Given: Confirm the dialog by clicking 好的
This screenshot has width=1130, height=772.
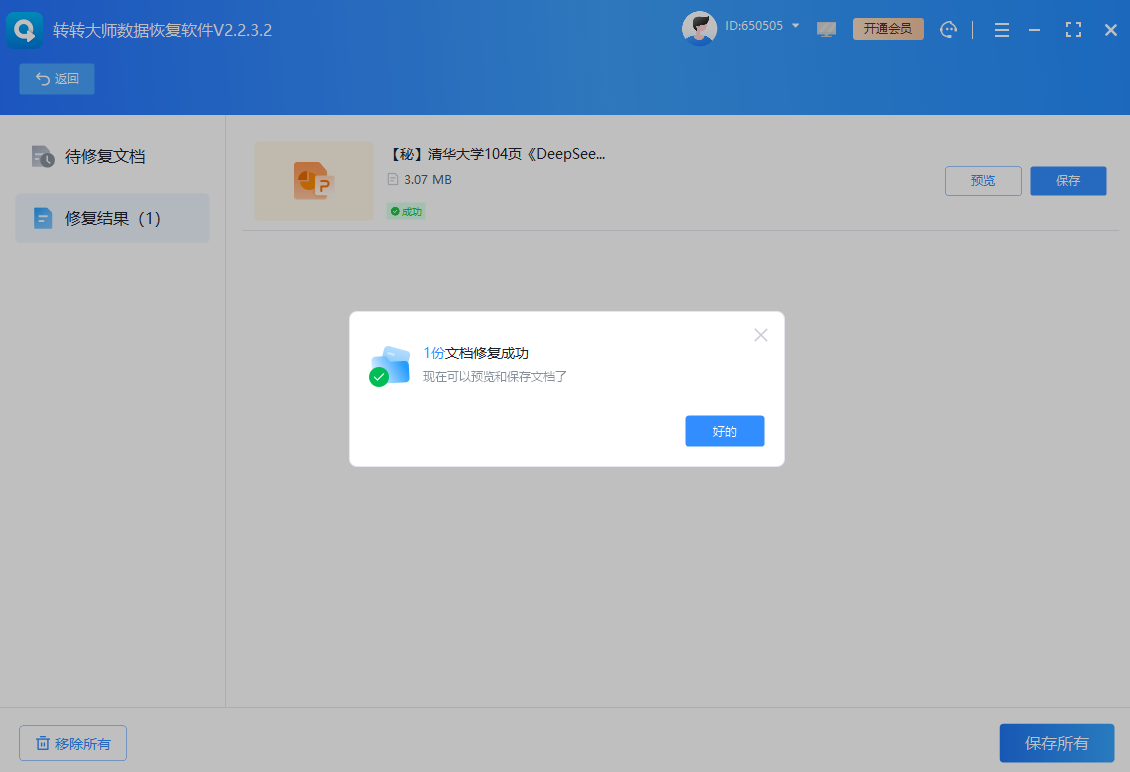Looking at the screenshot, I should (x=724, y=431).
